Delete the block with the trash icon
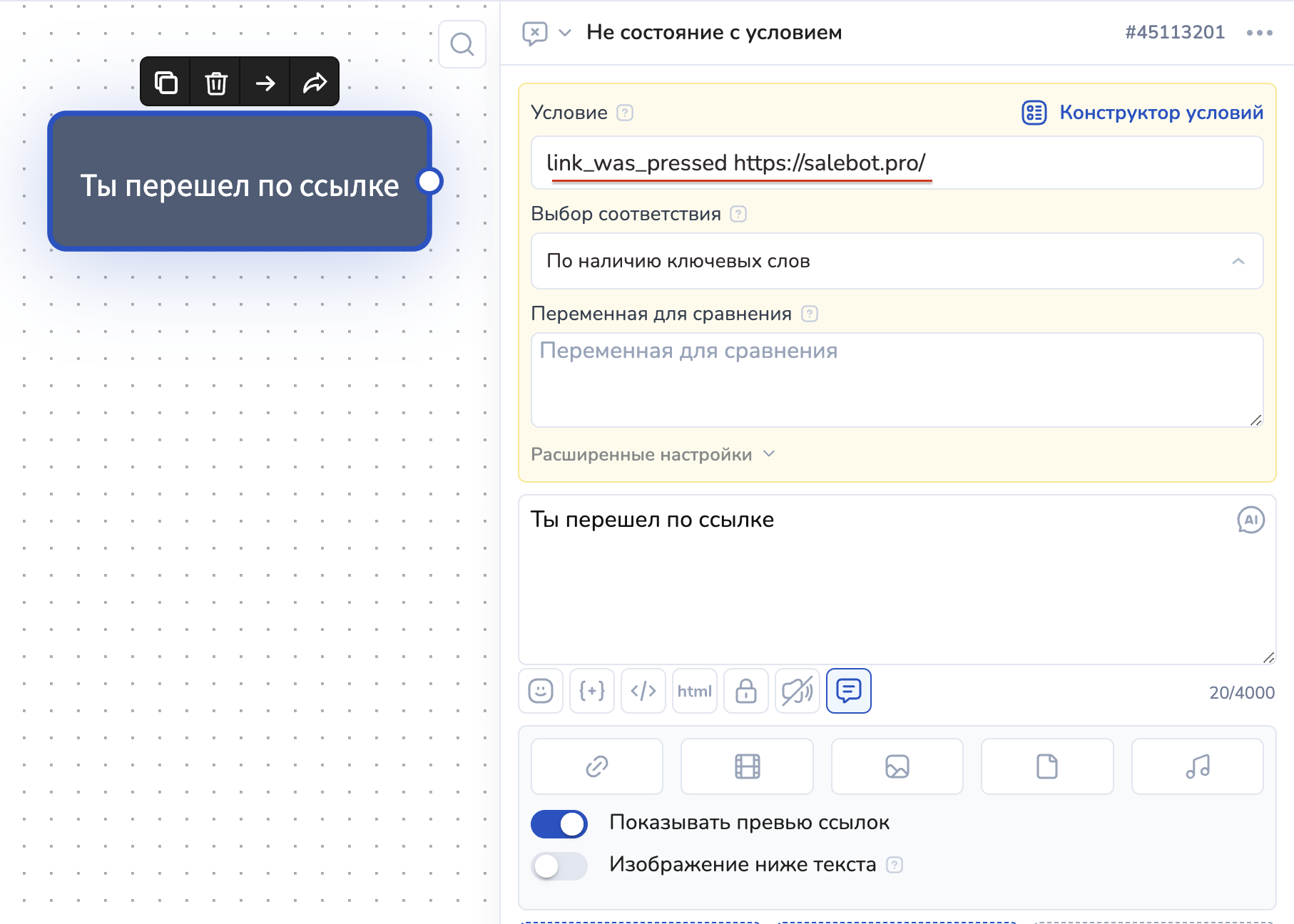 pyautogui.click(x=216, y=83)
